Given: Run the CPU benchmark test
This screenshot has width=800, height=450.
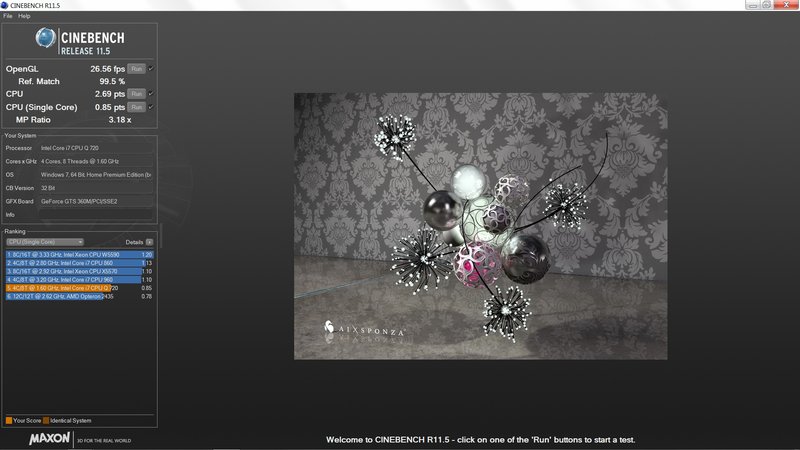Looking at the screenshot, I should [136, 94].
